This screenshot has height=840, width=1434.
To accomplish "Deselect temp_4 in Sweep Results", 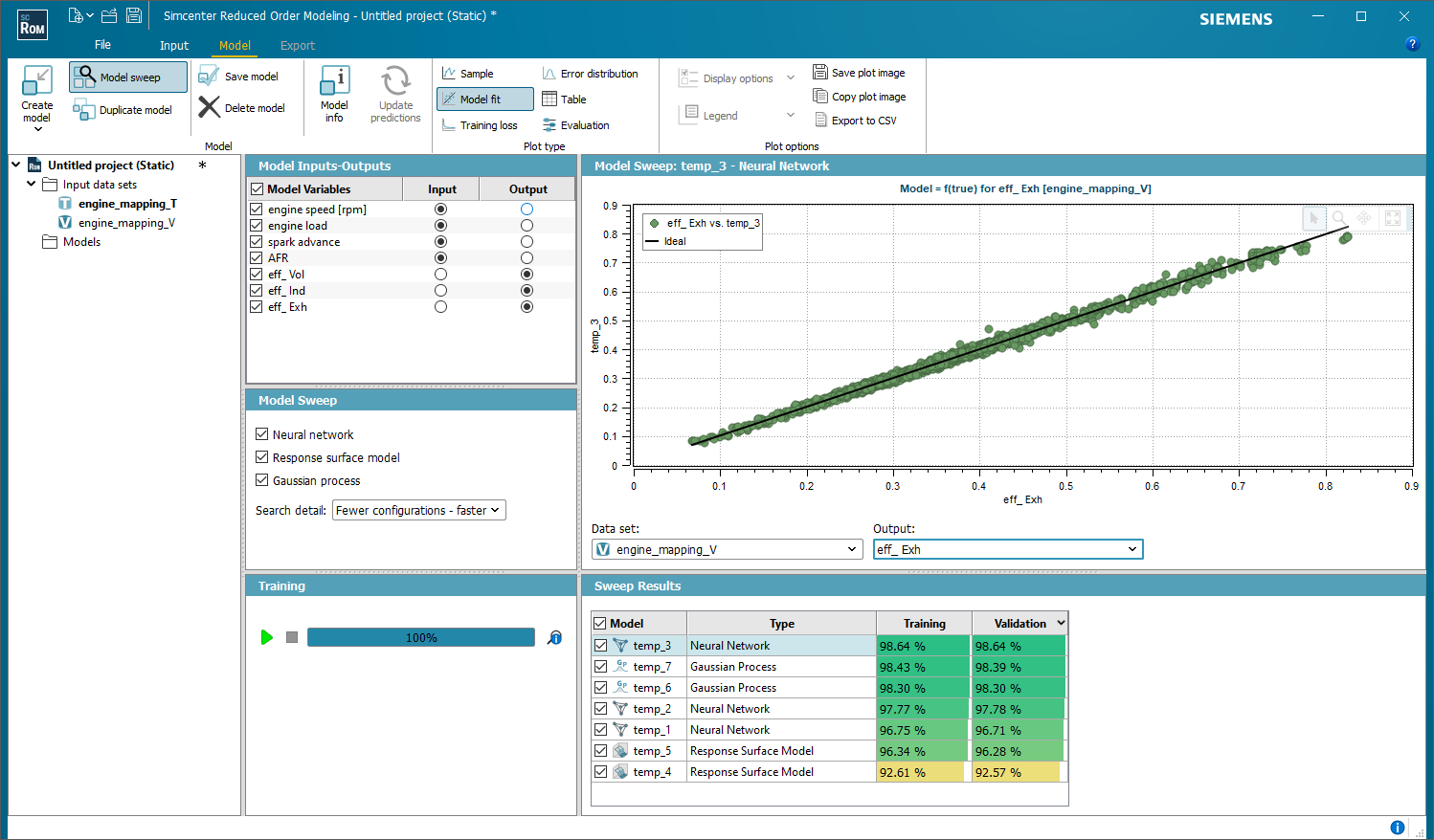I will (x=601, y=771).
